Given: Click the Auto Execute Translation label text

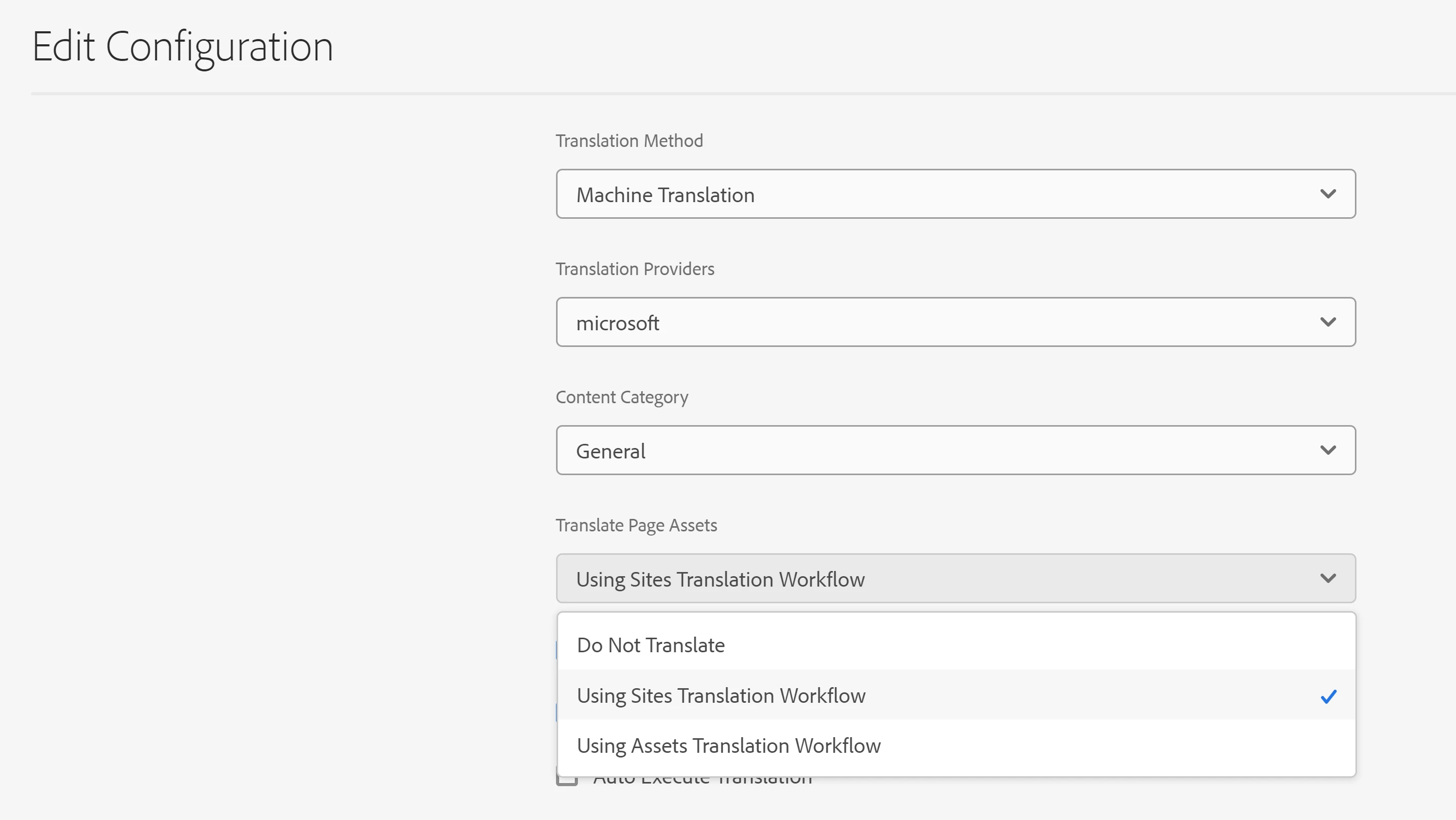Looking at the screenshot, I should [702, 782].
